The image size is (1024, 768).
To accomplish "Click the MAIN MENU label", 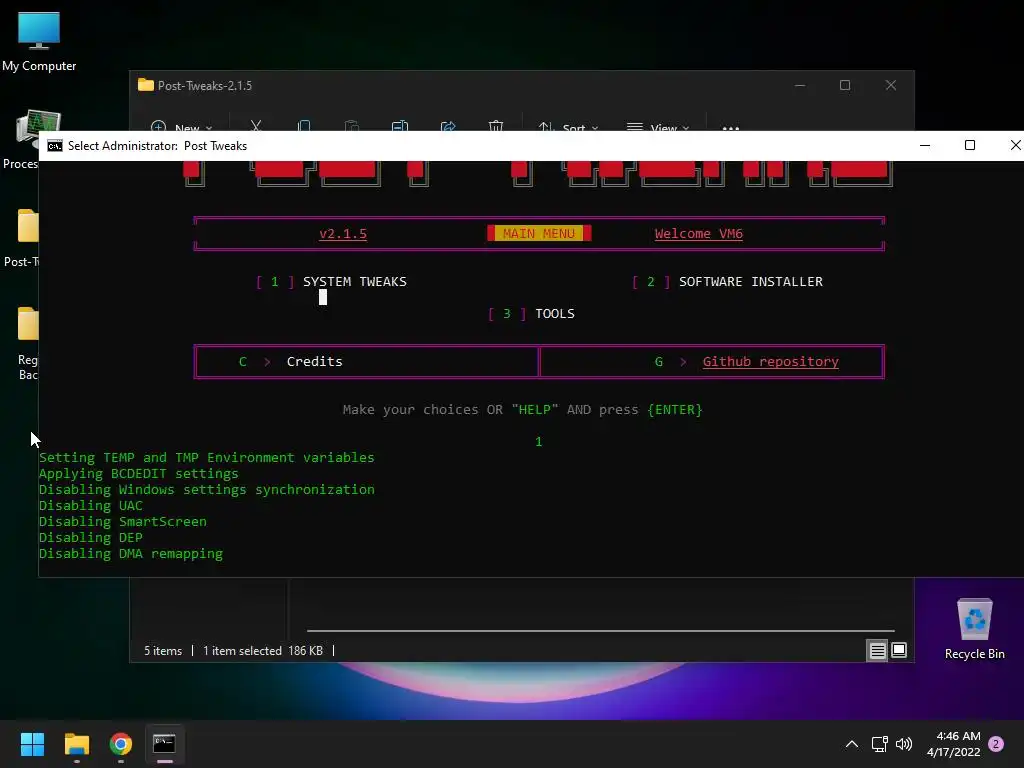I will tap(539, 233).
